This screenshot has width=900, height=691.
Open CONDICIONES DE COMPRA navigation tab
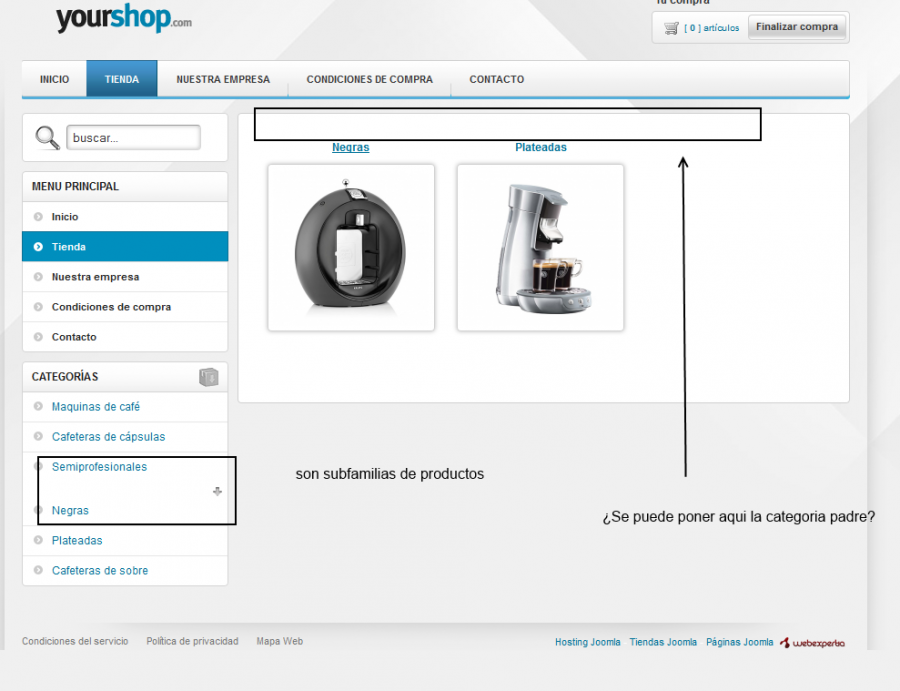tap(370, 79)
